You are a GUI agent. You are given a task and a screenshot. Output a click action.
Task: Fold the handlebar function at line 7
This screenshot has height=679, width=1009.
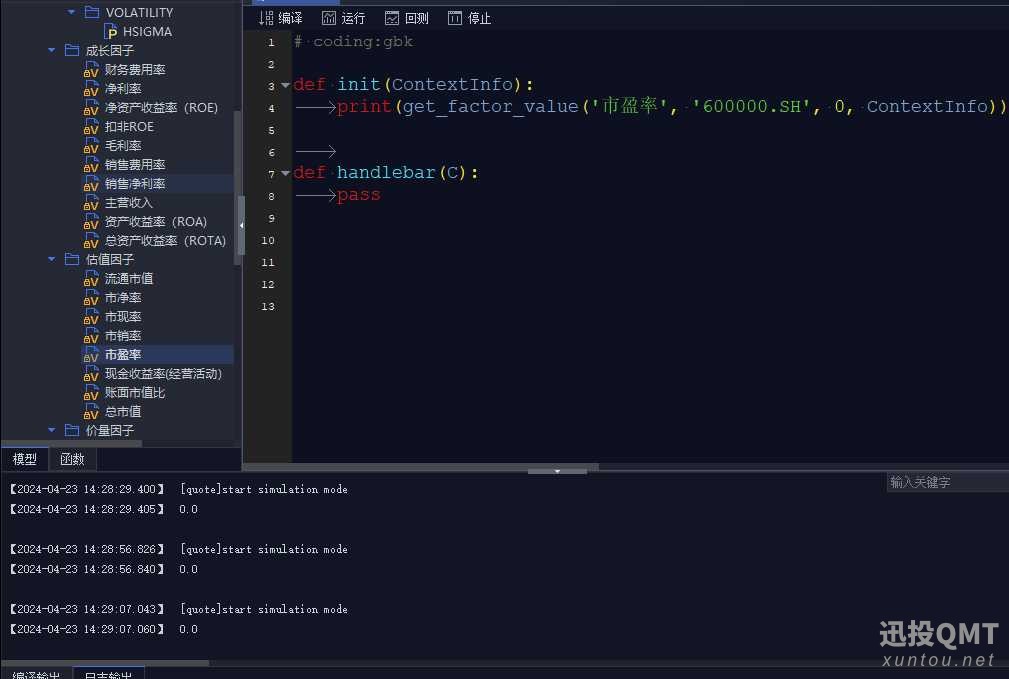click(285, 173)
